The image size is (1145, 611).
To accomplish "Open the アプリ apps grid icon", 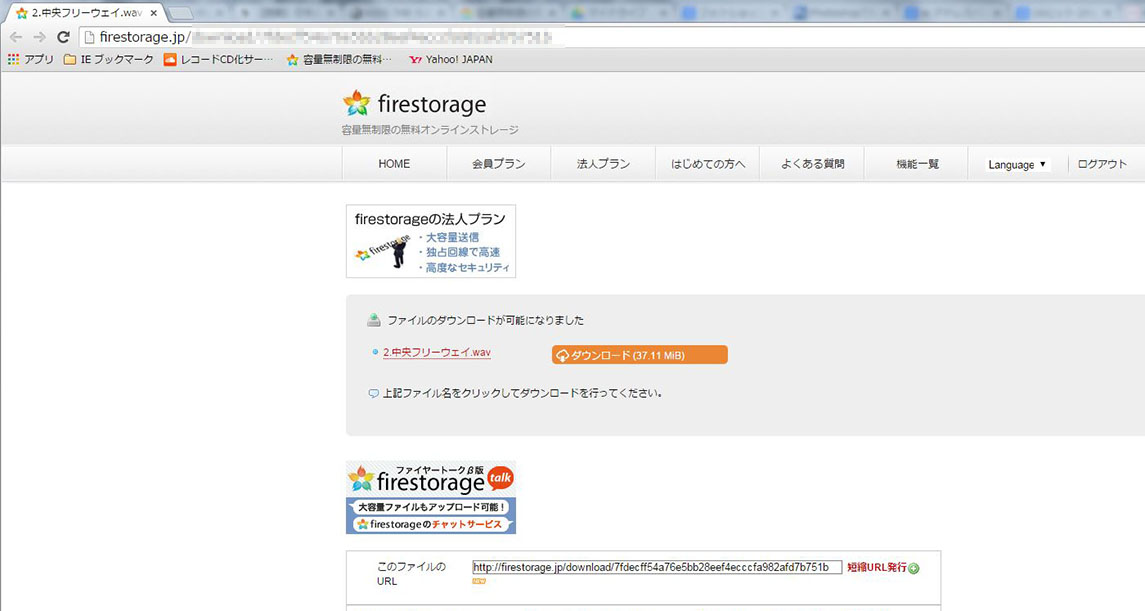I will click(x=13, y=60).
